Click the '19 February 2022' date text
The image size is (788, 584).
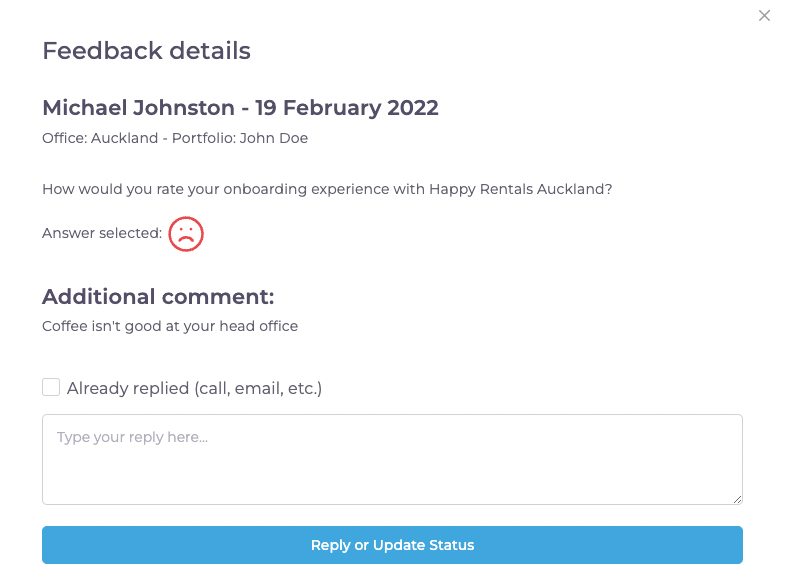pyautogui.click(x=346, y=108)
